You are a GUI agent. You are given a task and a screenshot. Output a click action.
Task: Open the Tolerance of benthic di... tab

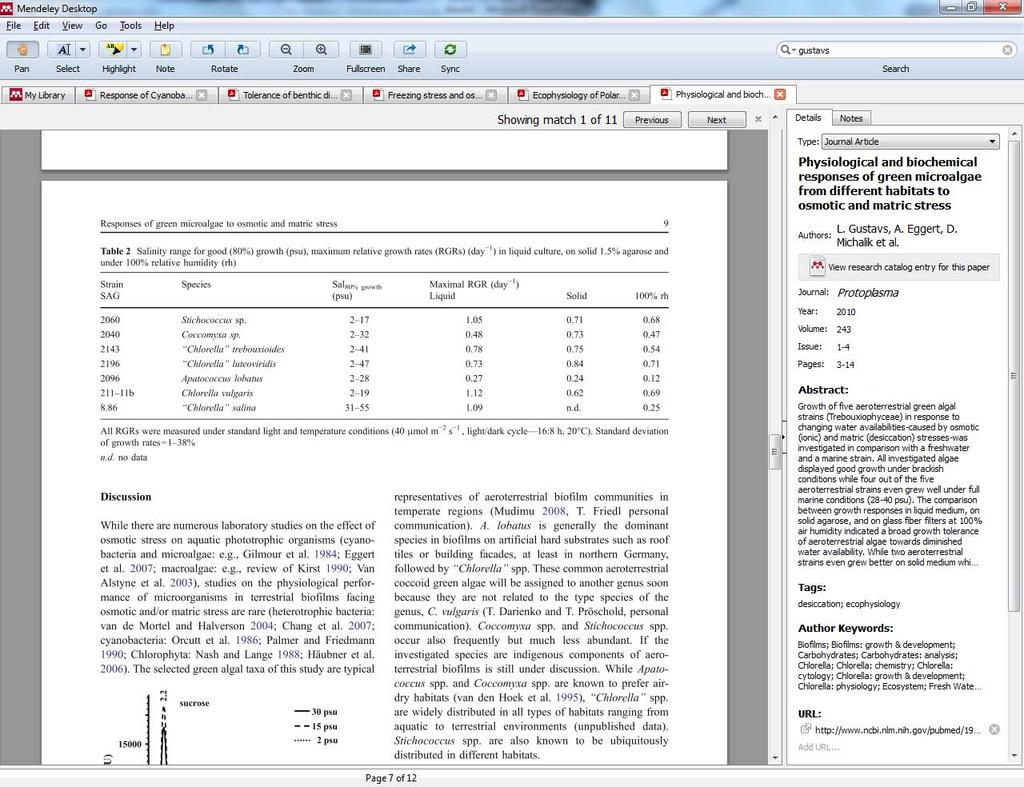click(x=290, y=95)
